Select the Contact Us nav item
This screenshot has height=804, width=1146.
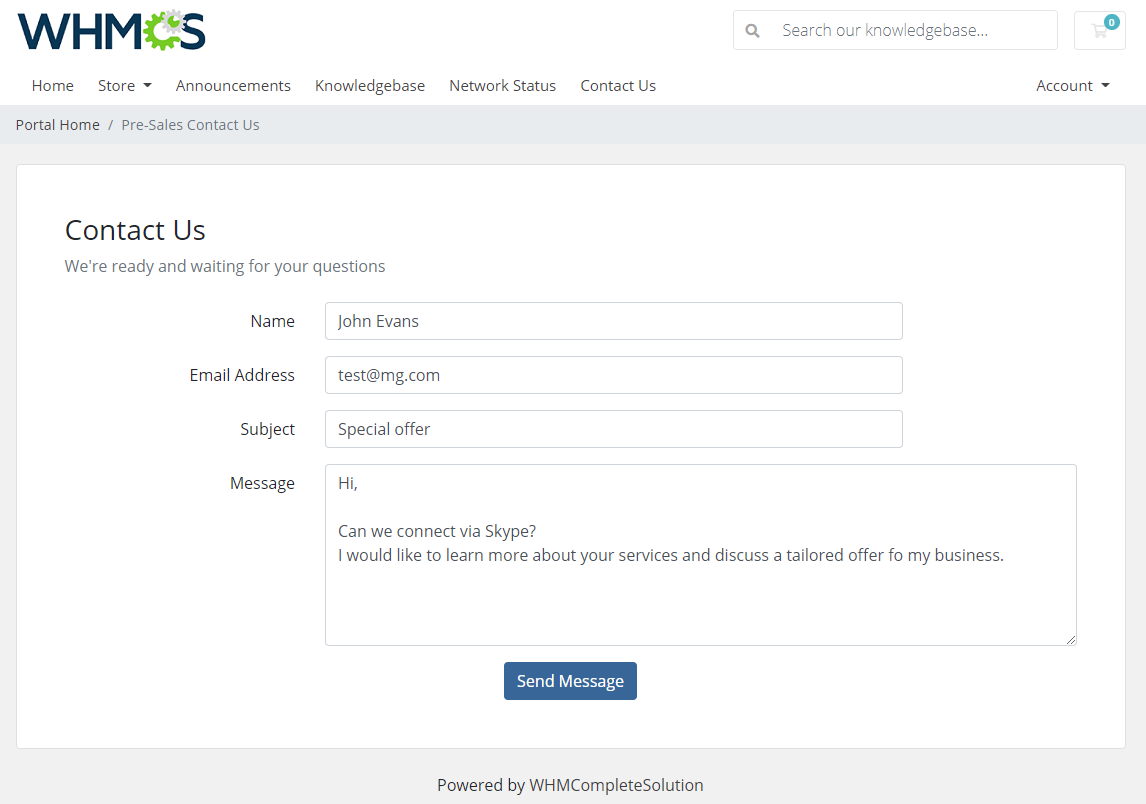(618, 85)
